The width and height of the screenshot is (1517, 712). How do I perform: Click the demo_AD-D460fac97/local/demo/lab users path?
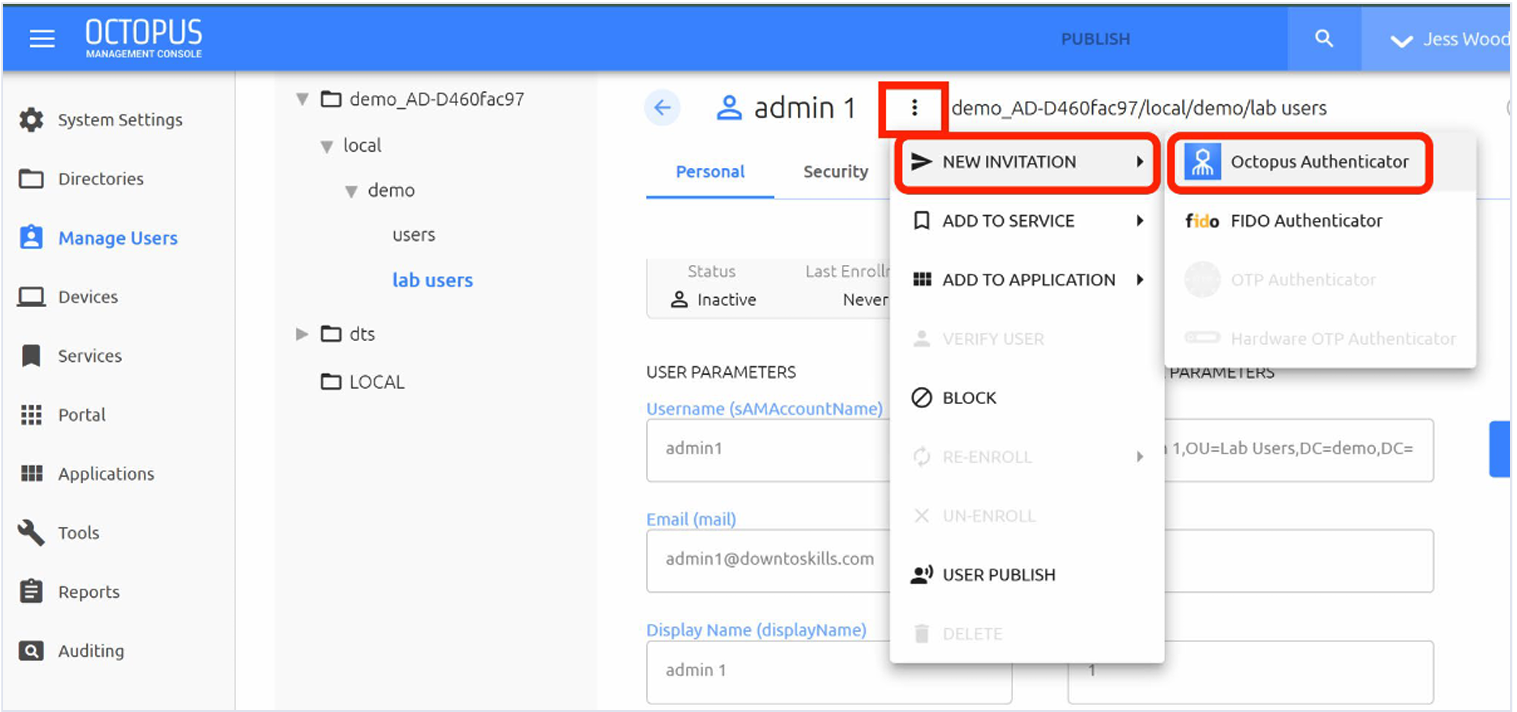pyautogui.click(x=1139, y=108)
